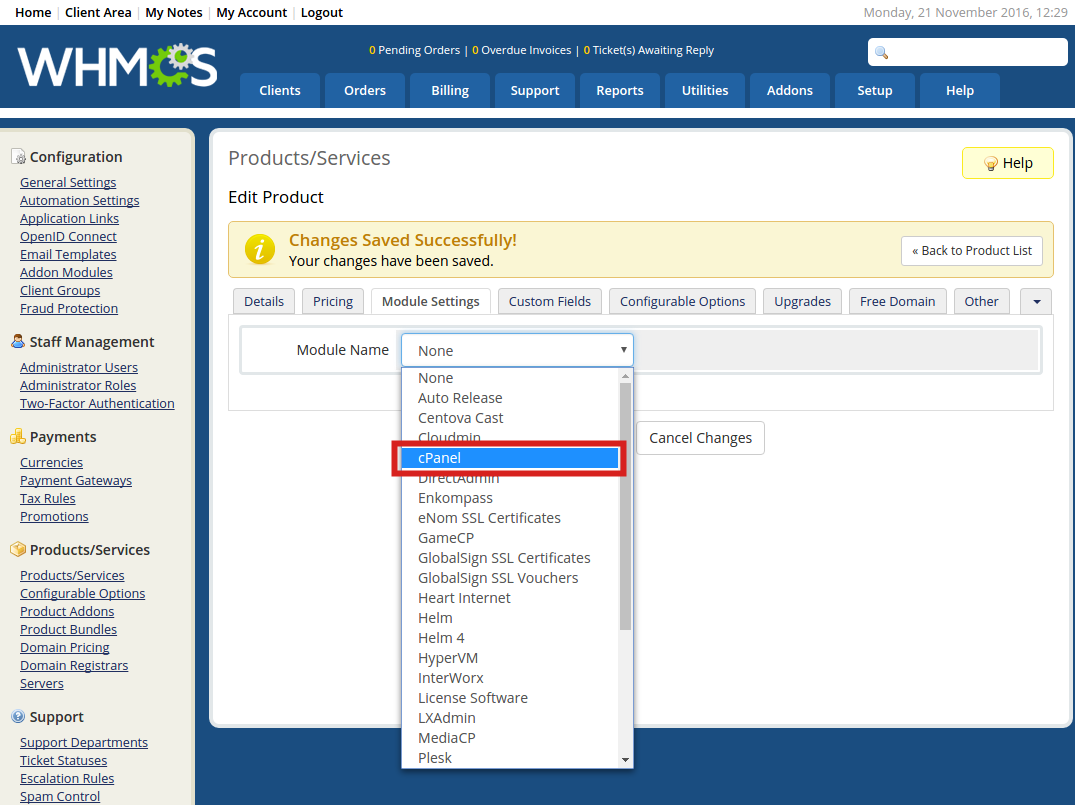Click the Payments coins icon

(18, 437)
